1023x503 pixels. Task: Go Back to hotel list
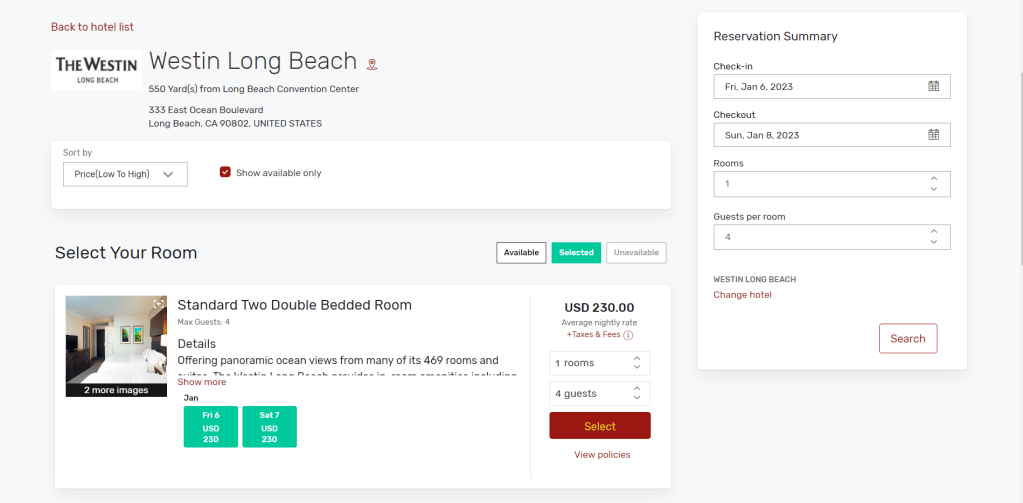(92, 27)
